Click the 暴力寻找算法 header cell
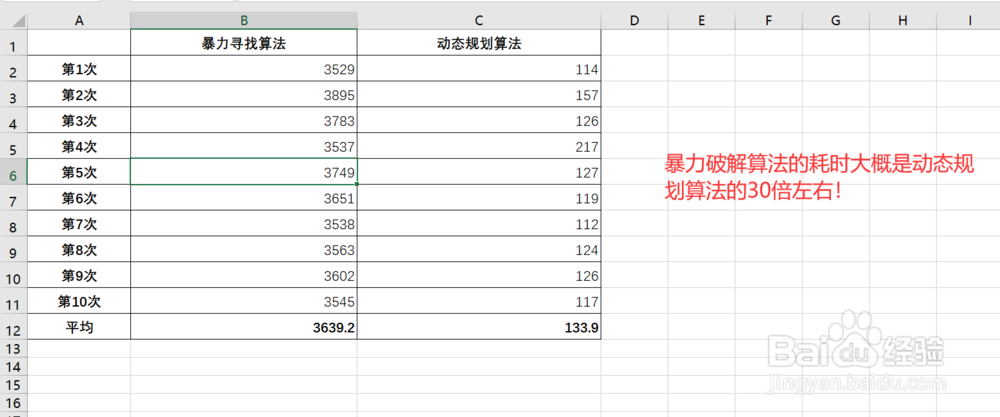This screenshot has height=417, width=1000. (244, 43)
